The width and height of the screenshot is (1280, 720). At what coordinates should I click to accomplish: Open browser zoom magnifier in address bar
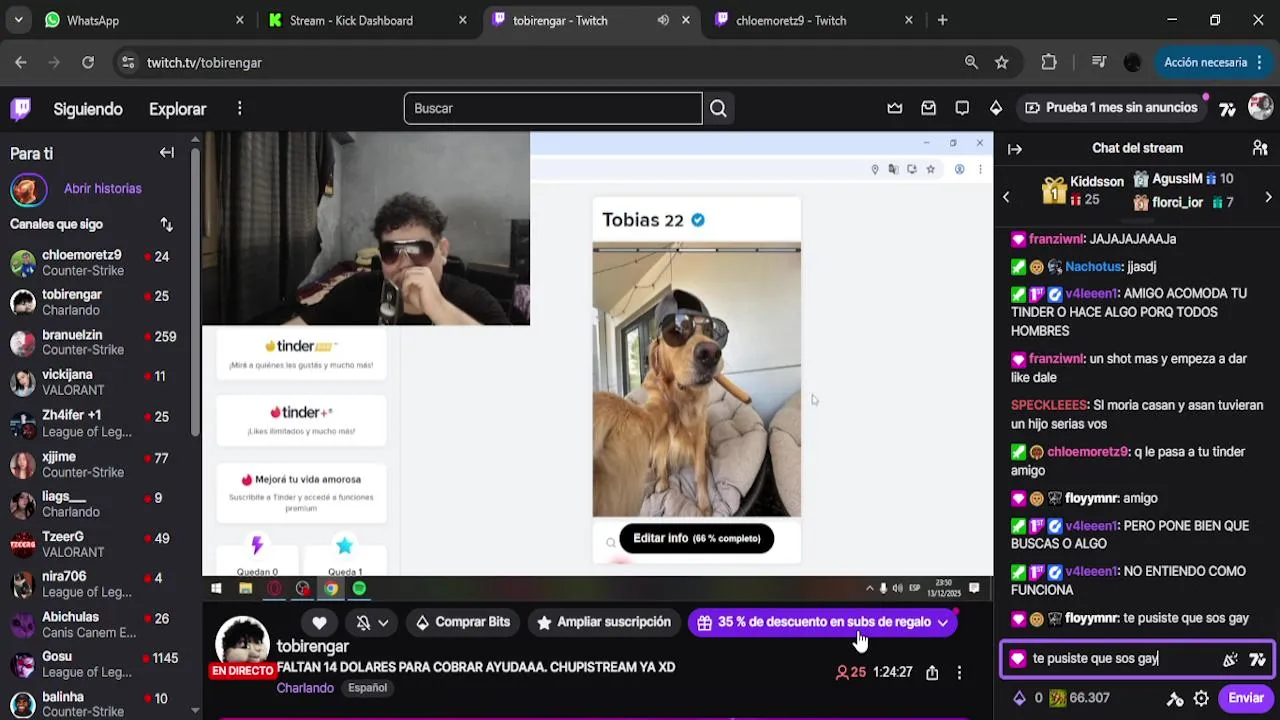click(971, 62)
